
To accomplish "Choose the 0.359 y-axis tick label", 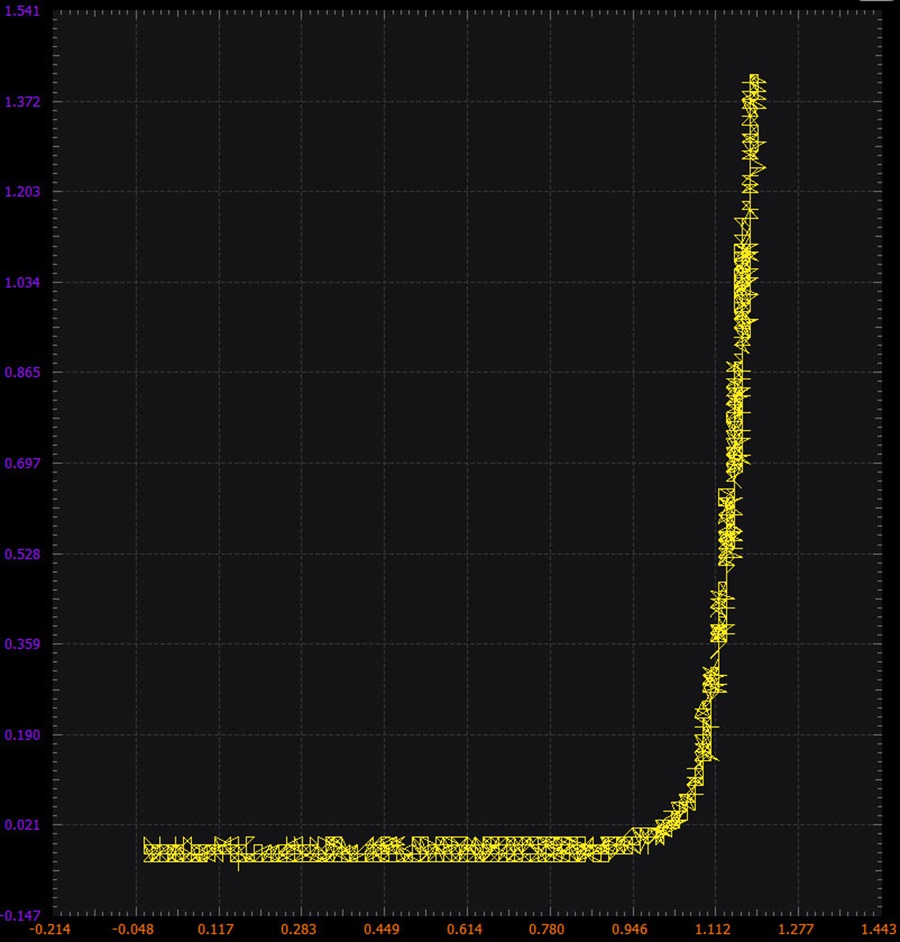I will (22, 644).
